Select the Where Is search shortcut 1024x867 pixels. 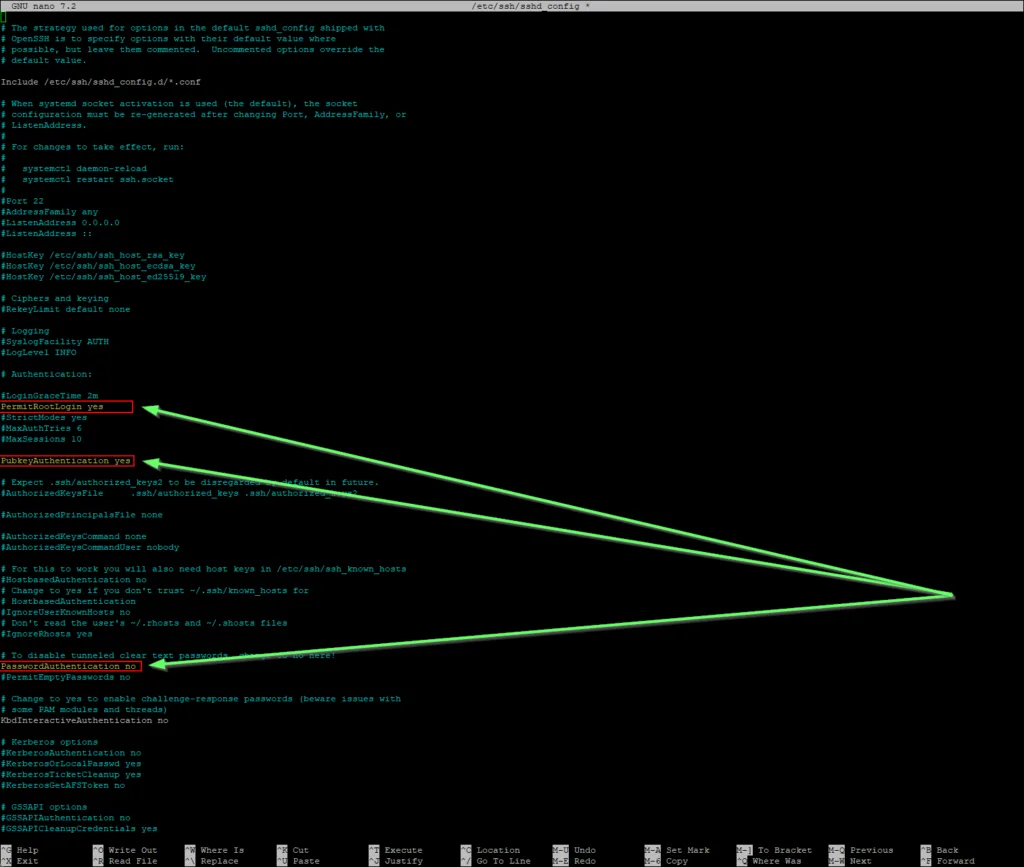point(220,850)
